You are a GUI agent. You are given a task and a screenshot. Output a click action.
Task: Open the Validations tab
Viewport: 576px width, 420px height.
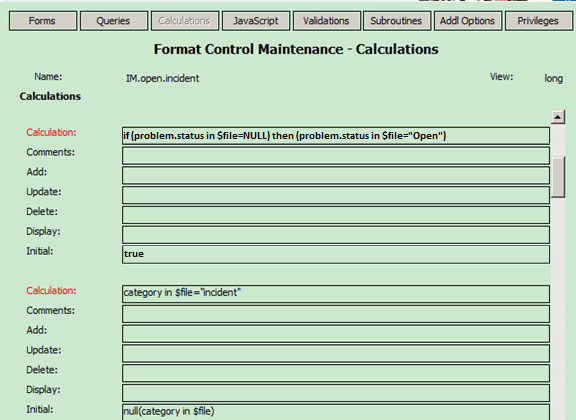click(x=326, y=21)
